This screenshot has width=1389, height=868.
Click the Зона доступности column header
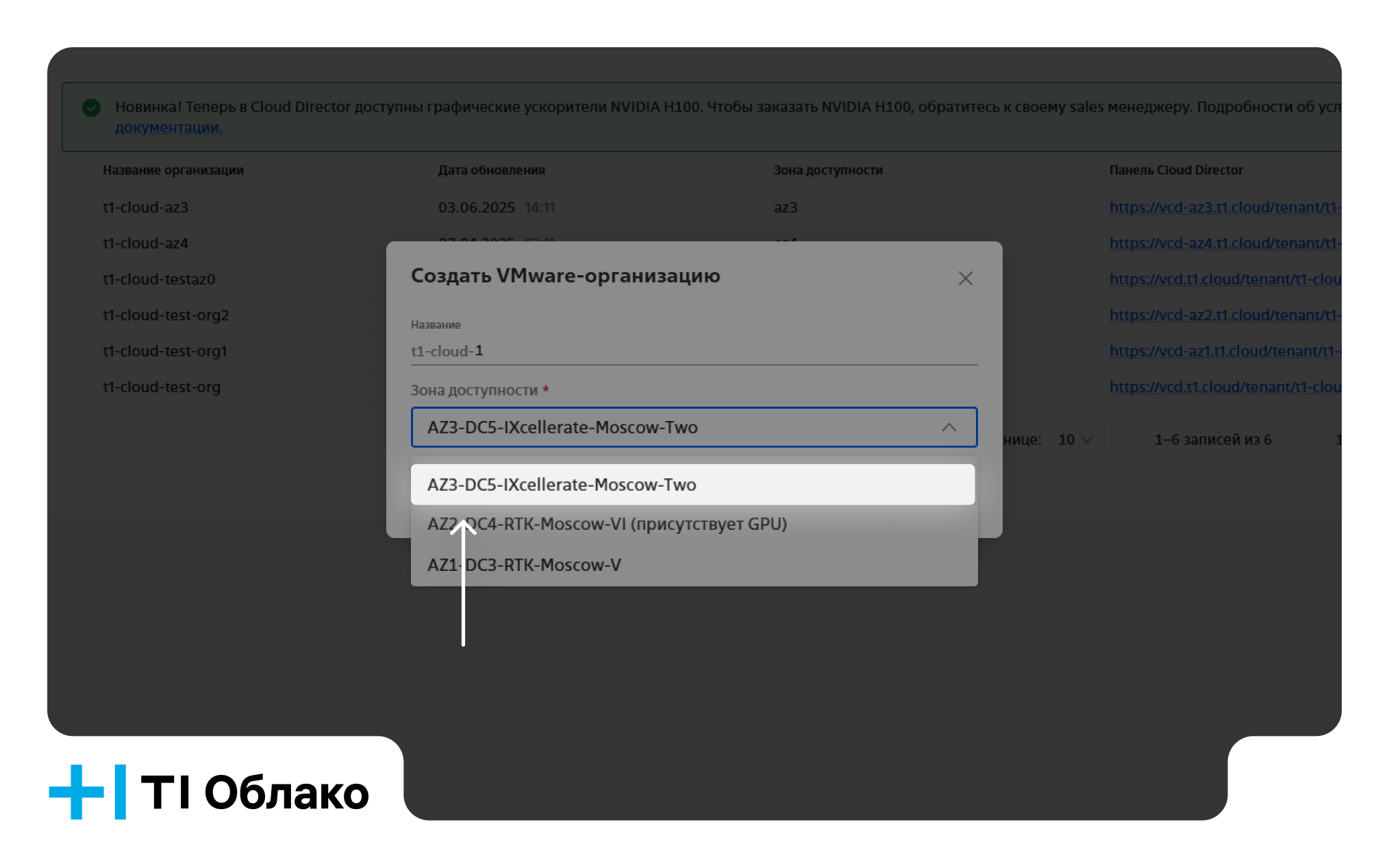828,170
